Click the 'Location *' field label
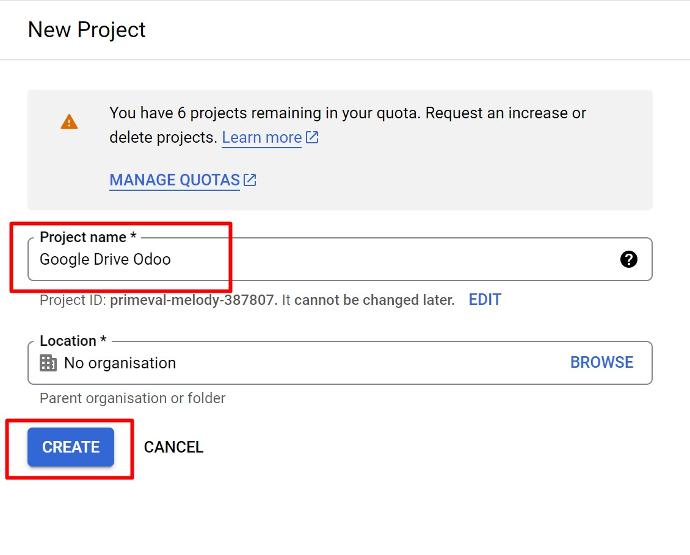 tap(73, 341)
